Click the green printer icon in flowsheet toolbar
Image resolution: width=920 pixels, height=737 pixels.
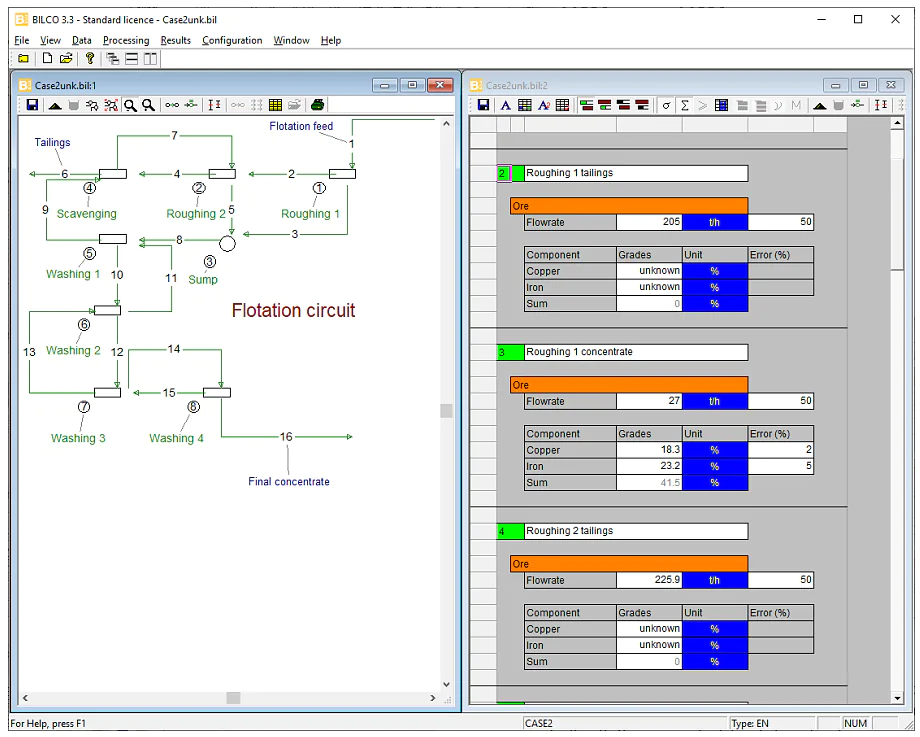coord(317,105)
